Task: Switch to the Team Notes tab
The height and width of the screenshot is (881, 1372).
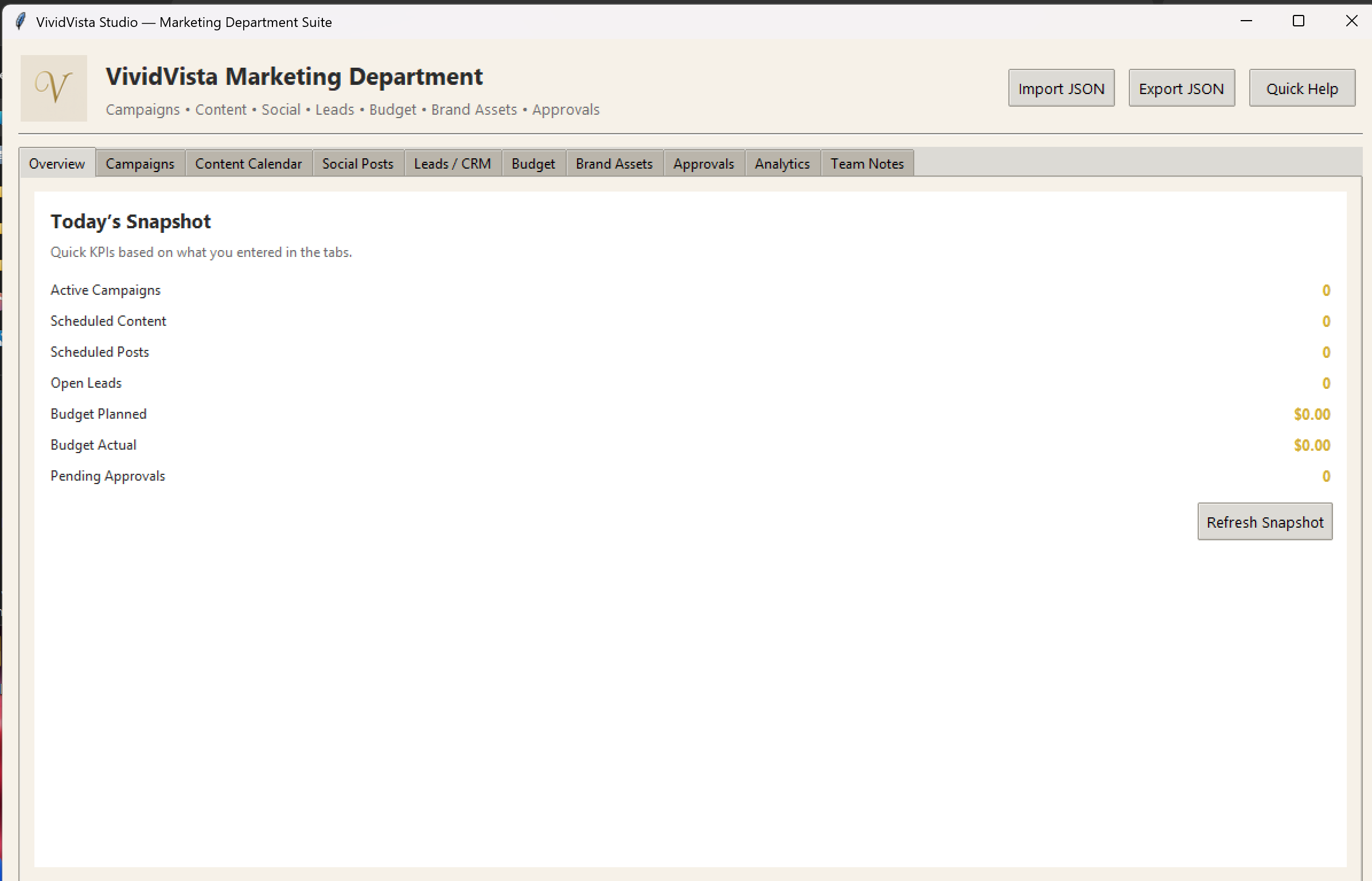Action: point(867,163)
